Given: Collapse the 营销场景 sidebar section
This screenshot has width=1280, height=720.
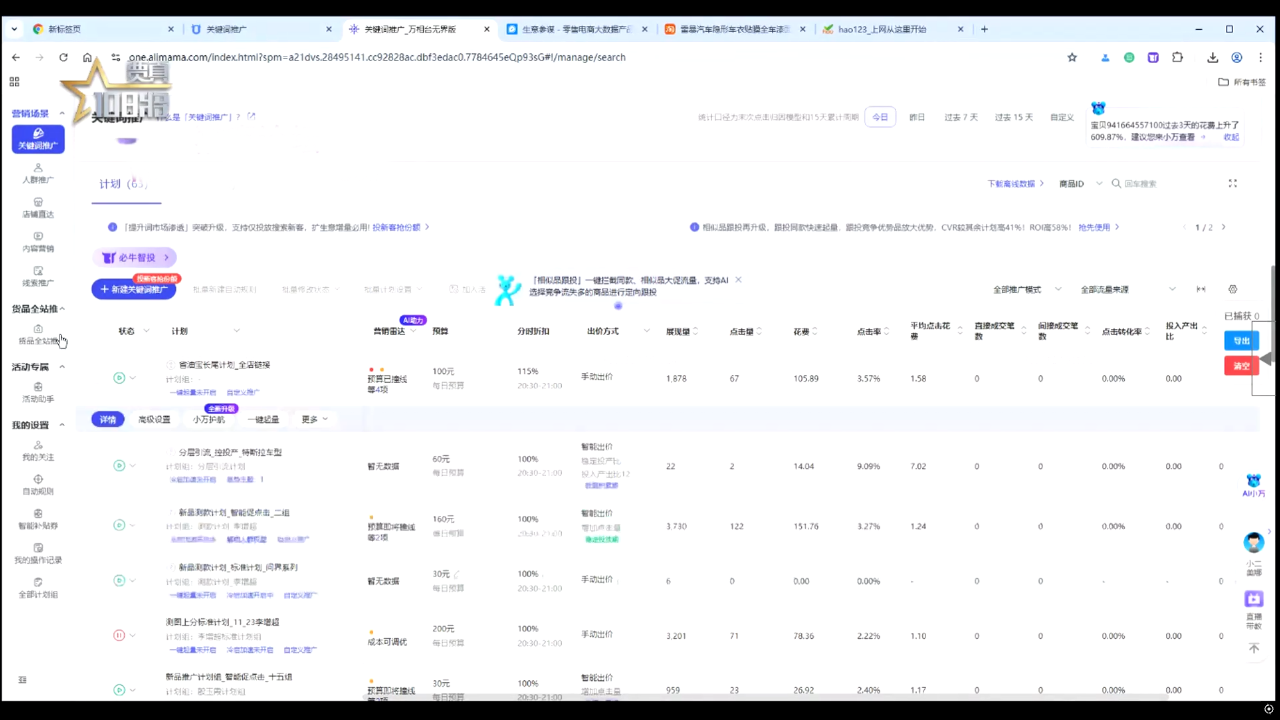Looking at the screenshot, I should 62,114.
